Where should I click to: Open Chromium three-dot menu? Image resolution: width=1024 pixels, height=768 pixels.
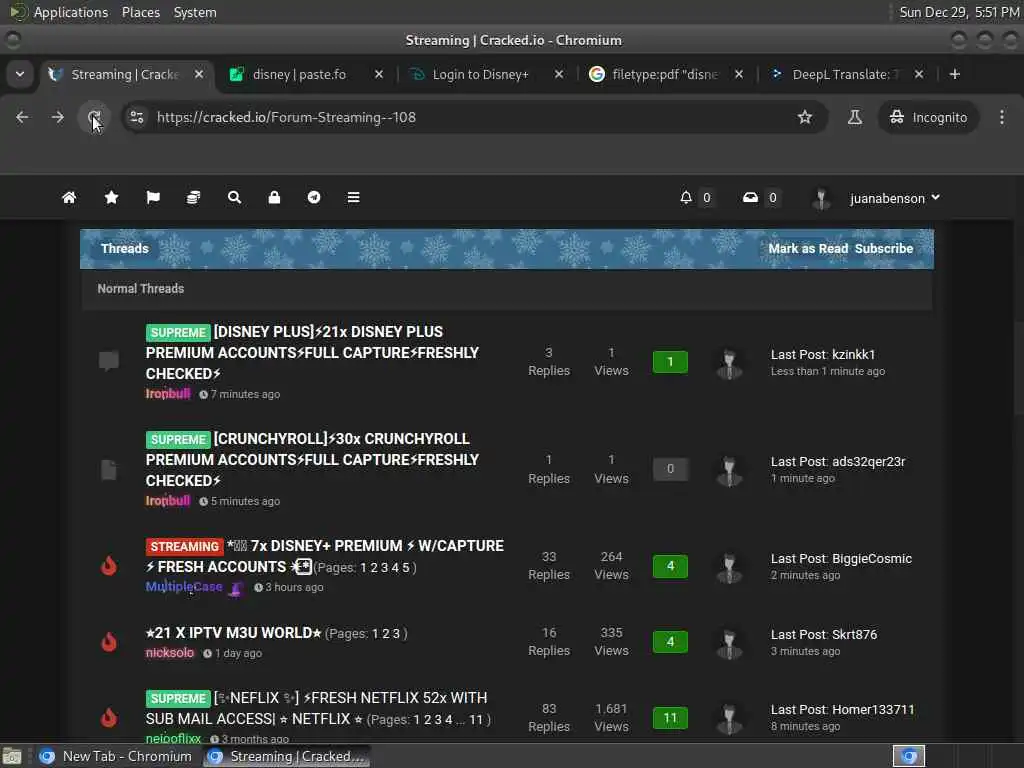coord(1002,118)
